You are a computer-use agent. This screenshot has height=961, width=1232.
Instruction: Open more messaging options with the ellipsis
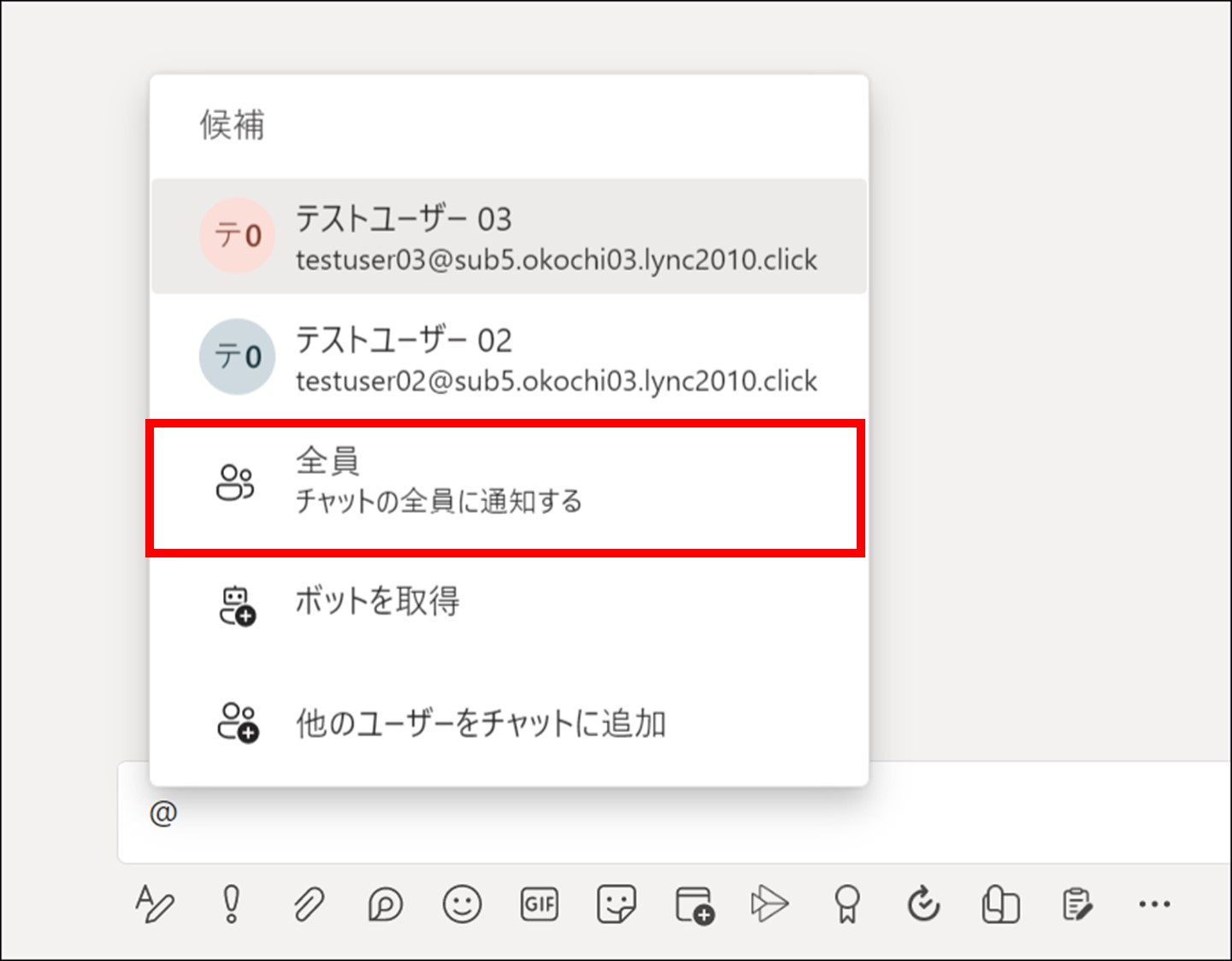coord(1154,903)
